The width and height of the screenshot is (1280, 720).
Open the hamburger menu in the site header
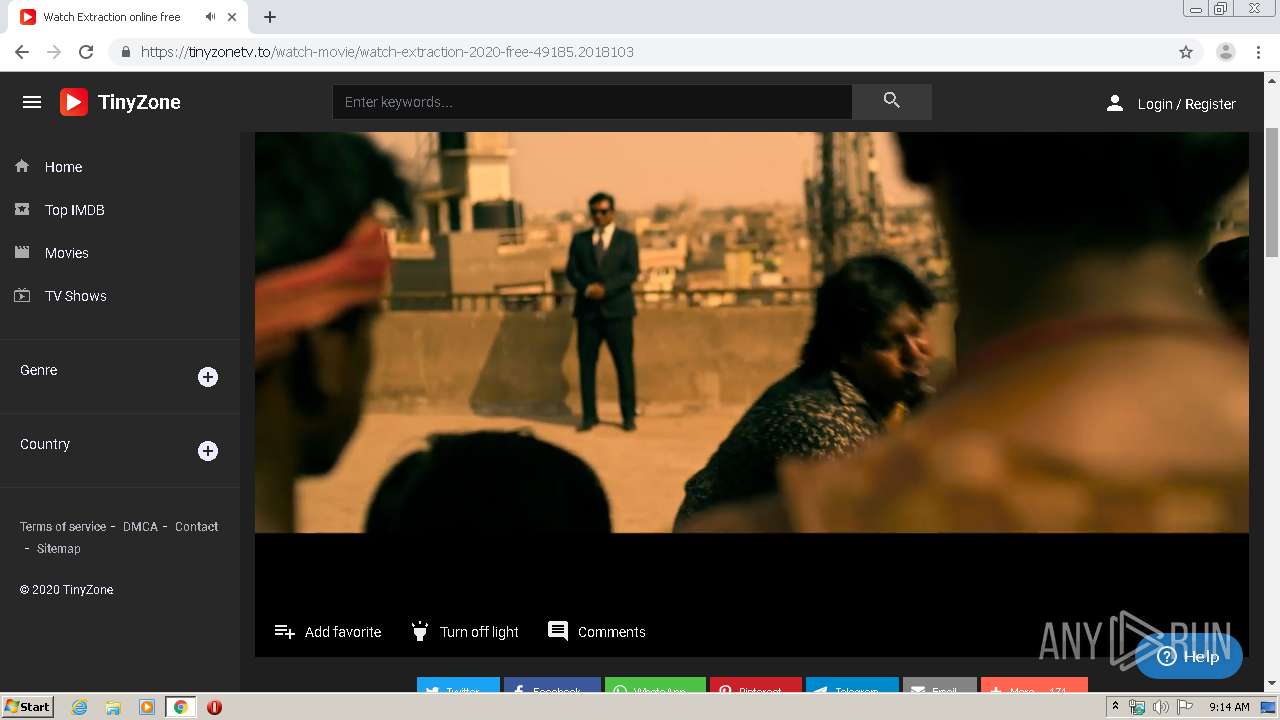pyautogui.click(x=32, y=102)
